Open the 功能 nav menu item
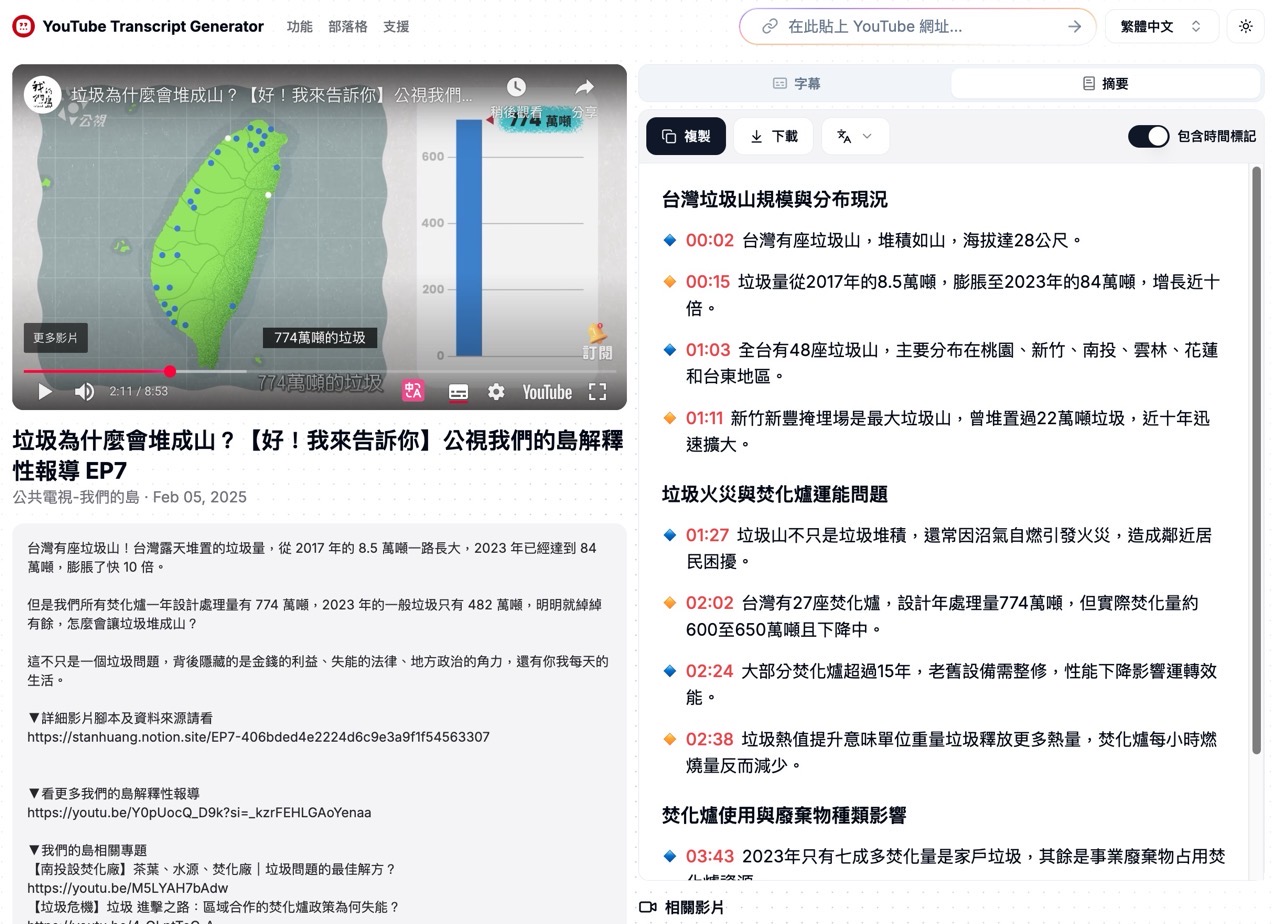This screenshot has width=1280, height=924. pos(299,27)
